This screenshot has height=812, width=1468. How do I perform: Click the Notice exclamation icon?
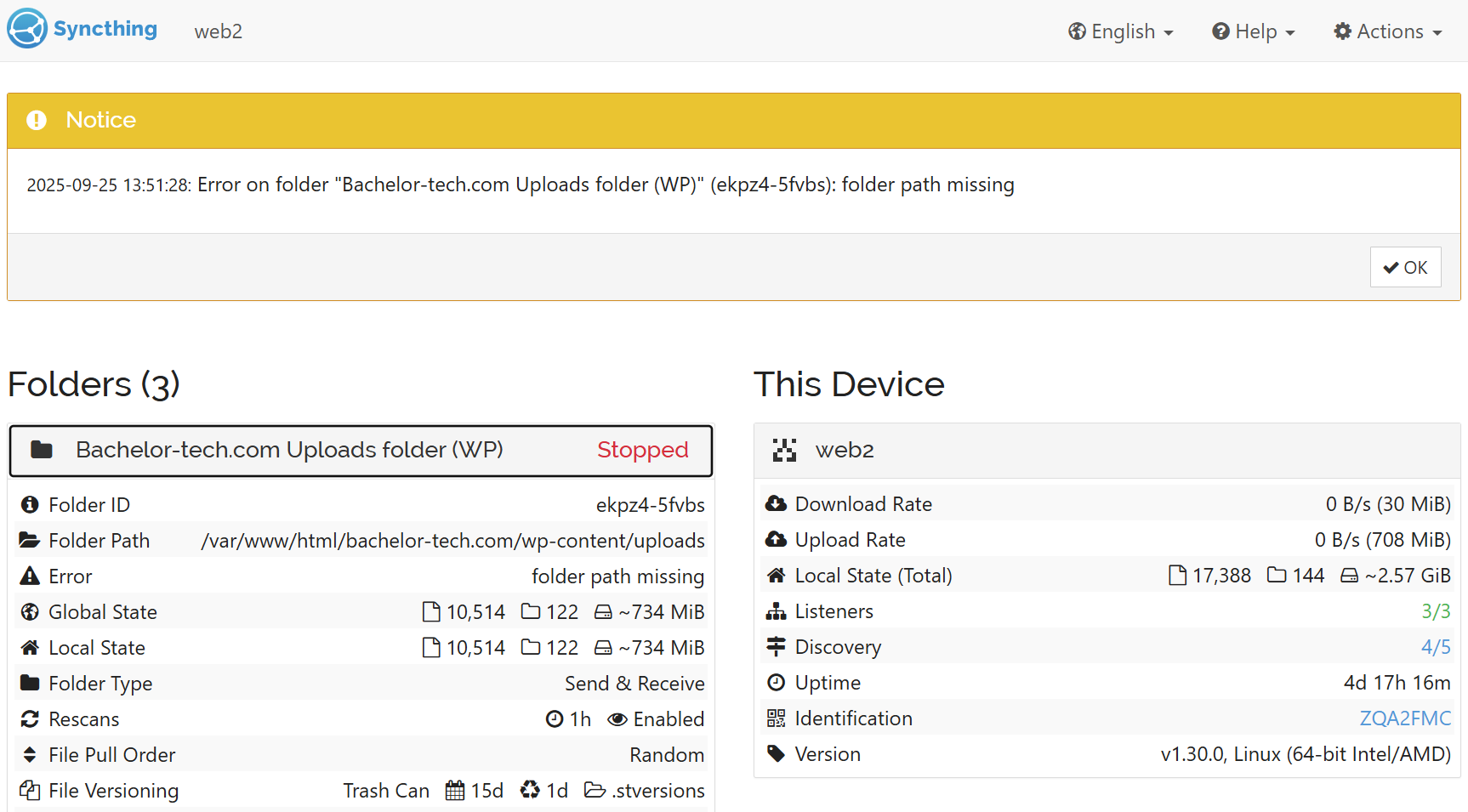point(37,120)
